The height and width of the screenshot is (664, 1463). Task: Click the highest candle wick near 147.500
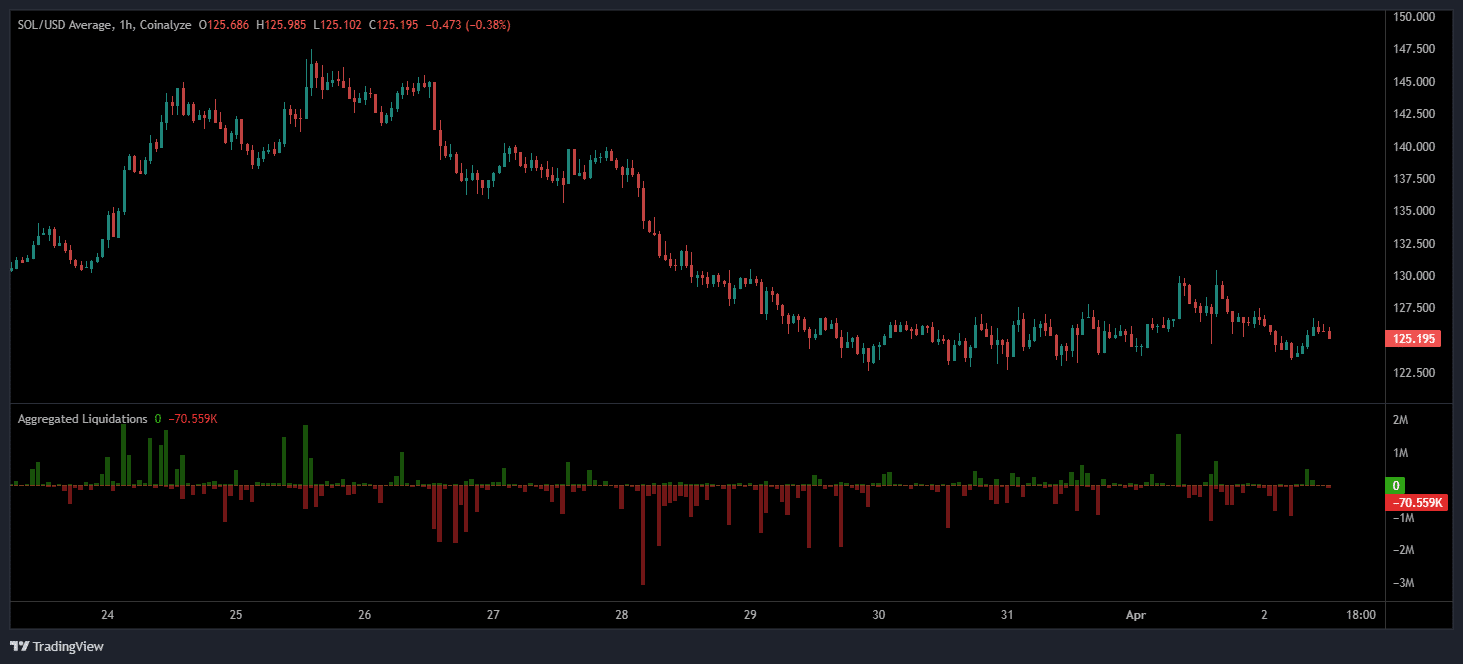(x=311, y=56)
